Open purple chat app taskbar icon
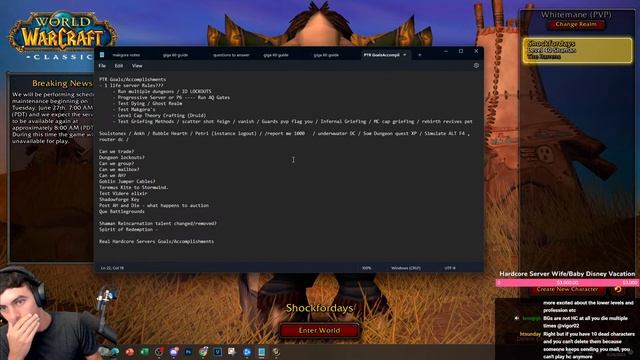Image resolution: width=640 pixels, height=360 pixels. click(x=174, y=352)
